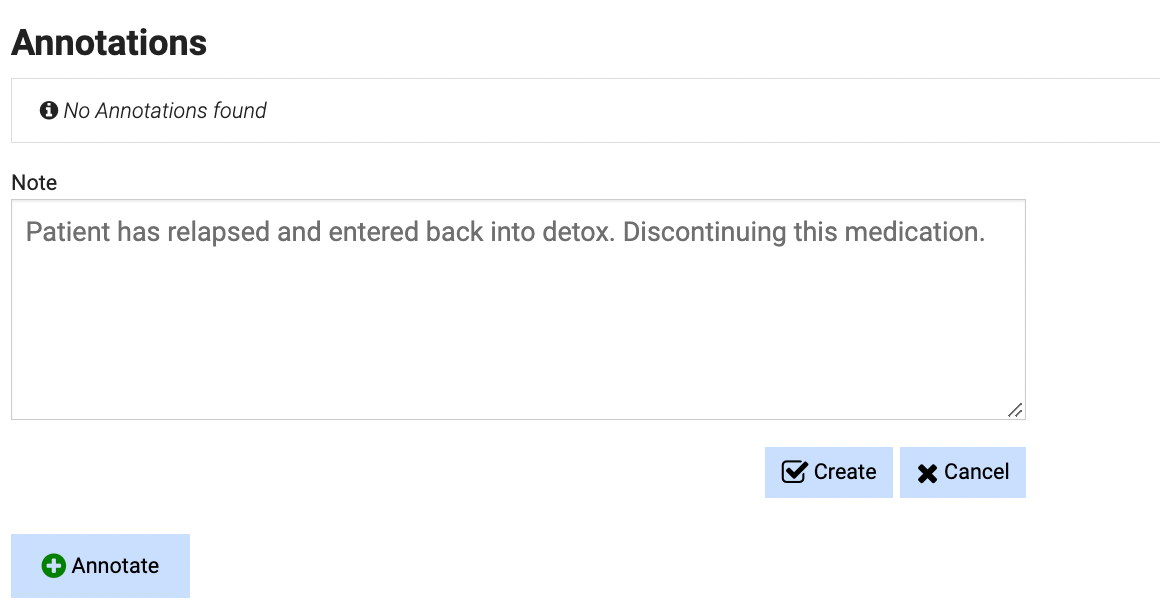Viewport: 1160px width, 608px height.
Task: Click the Annotations heading
Action: [109, 43]
